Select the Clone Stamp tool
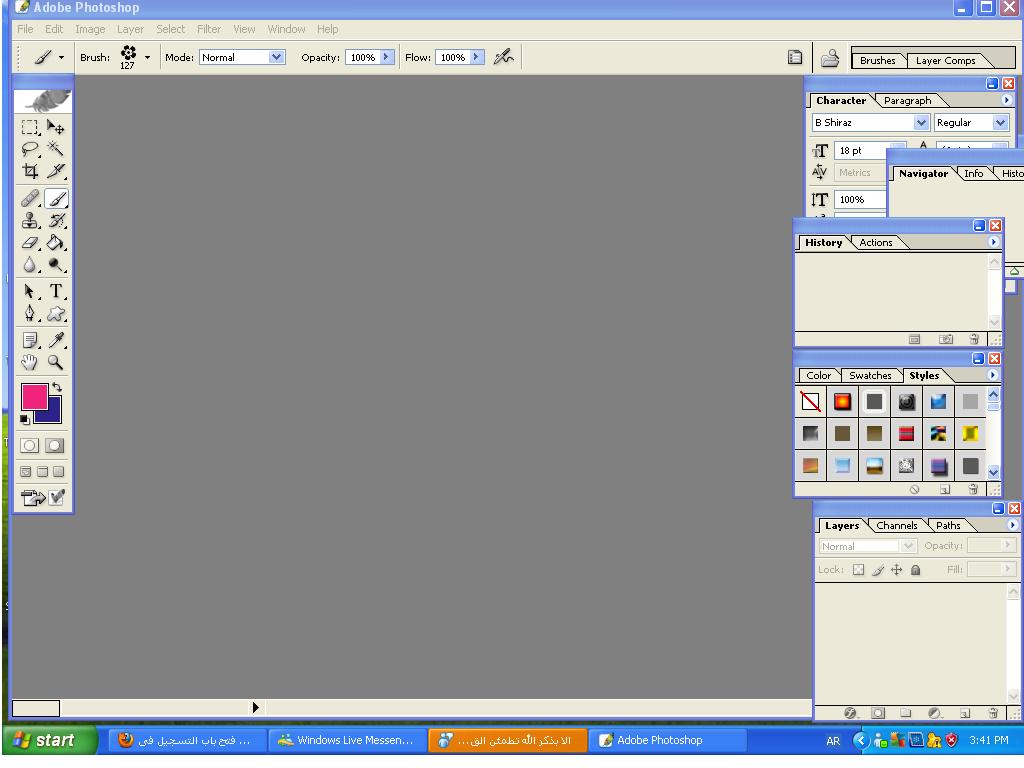 point(29,221)
